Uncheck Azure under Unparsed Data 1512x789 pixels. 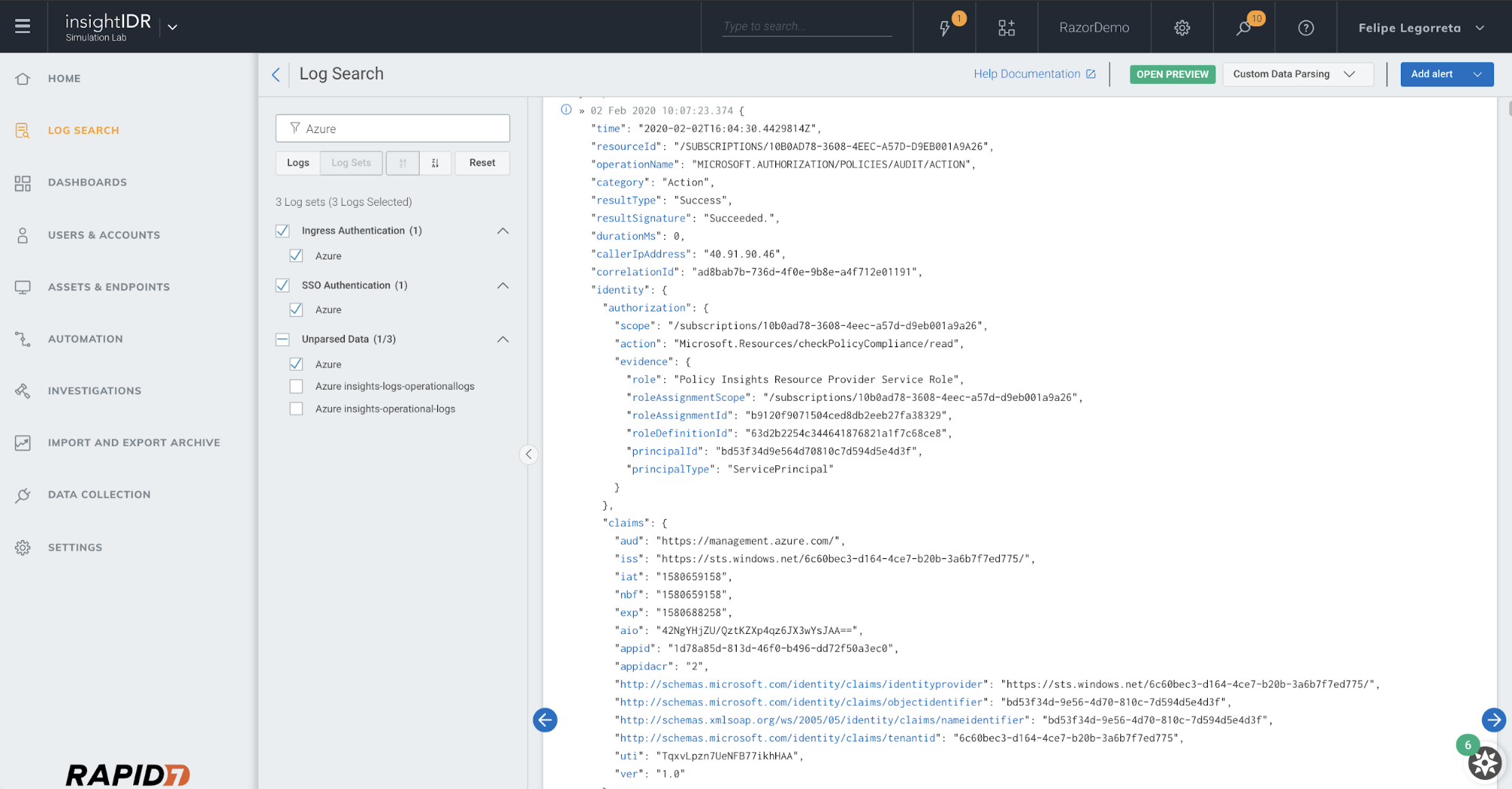pos(297,364)
